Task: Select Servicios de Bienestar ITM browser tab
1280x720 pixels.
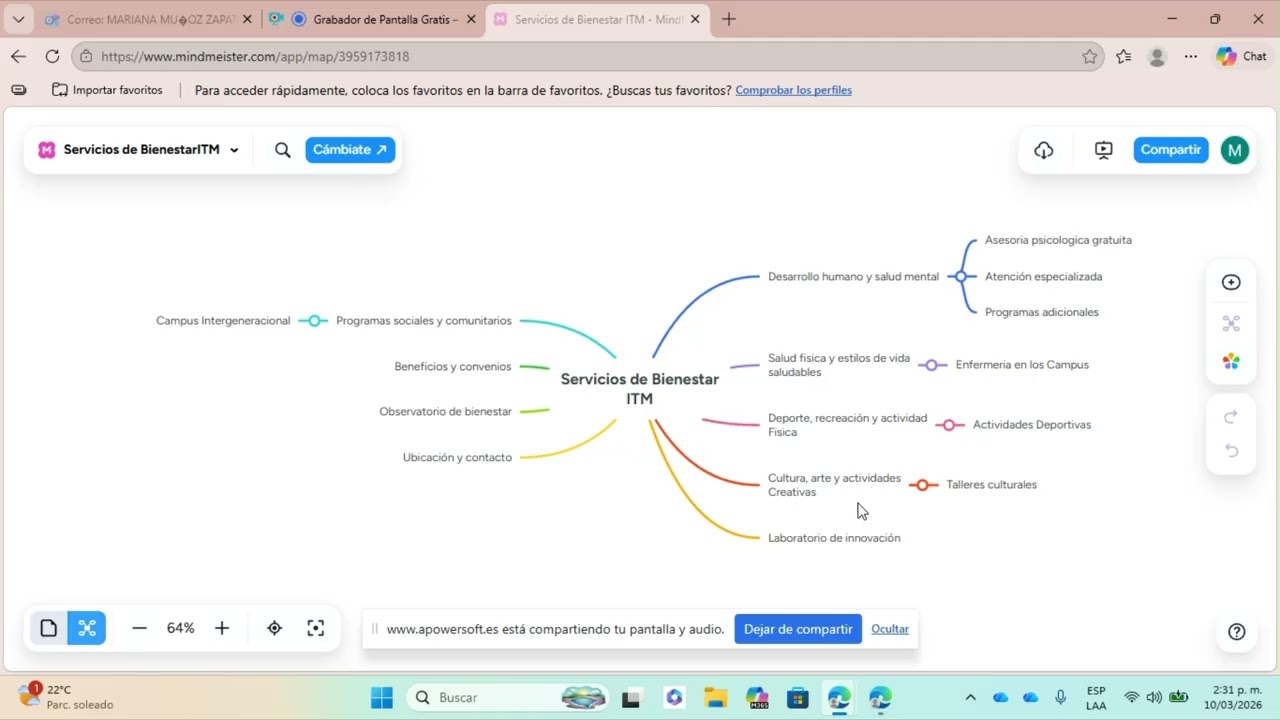Action: click(x=597, y=19)
